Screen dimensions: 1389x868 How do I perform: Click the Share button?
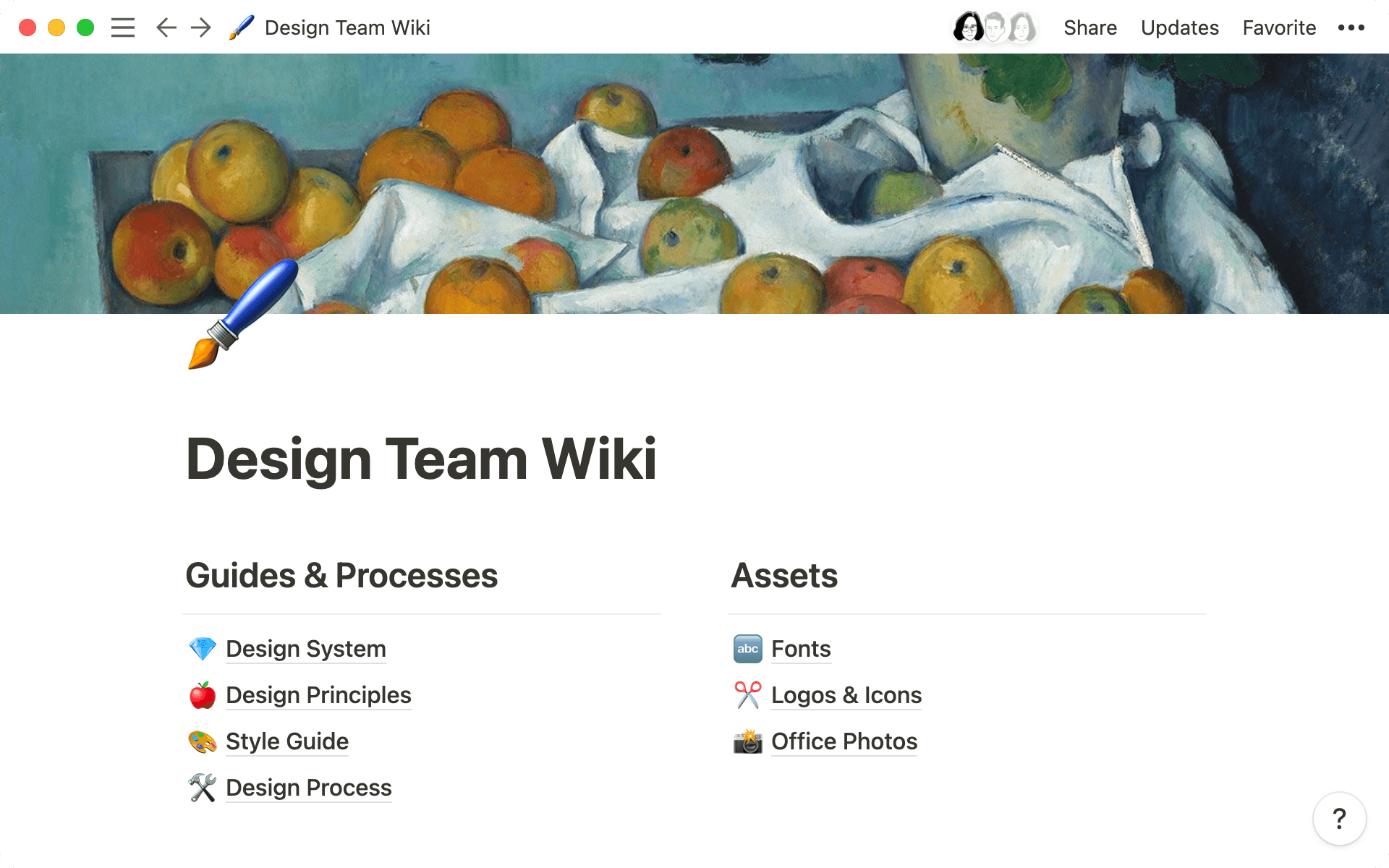1090,27
